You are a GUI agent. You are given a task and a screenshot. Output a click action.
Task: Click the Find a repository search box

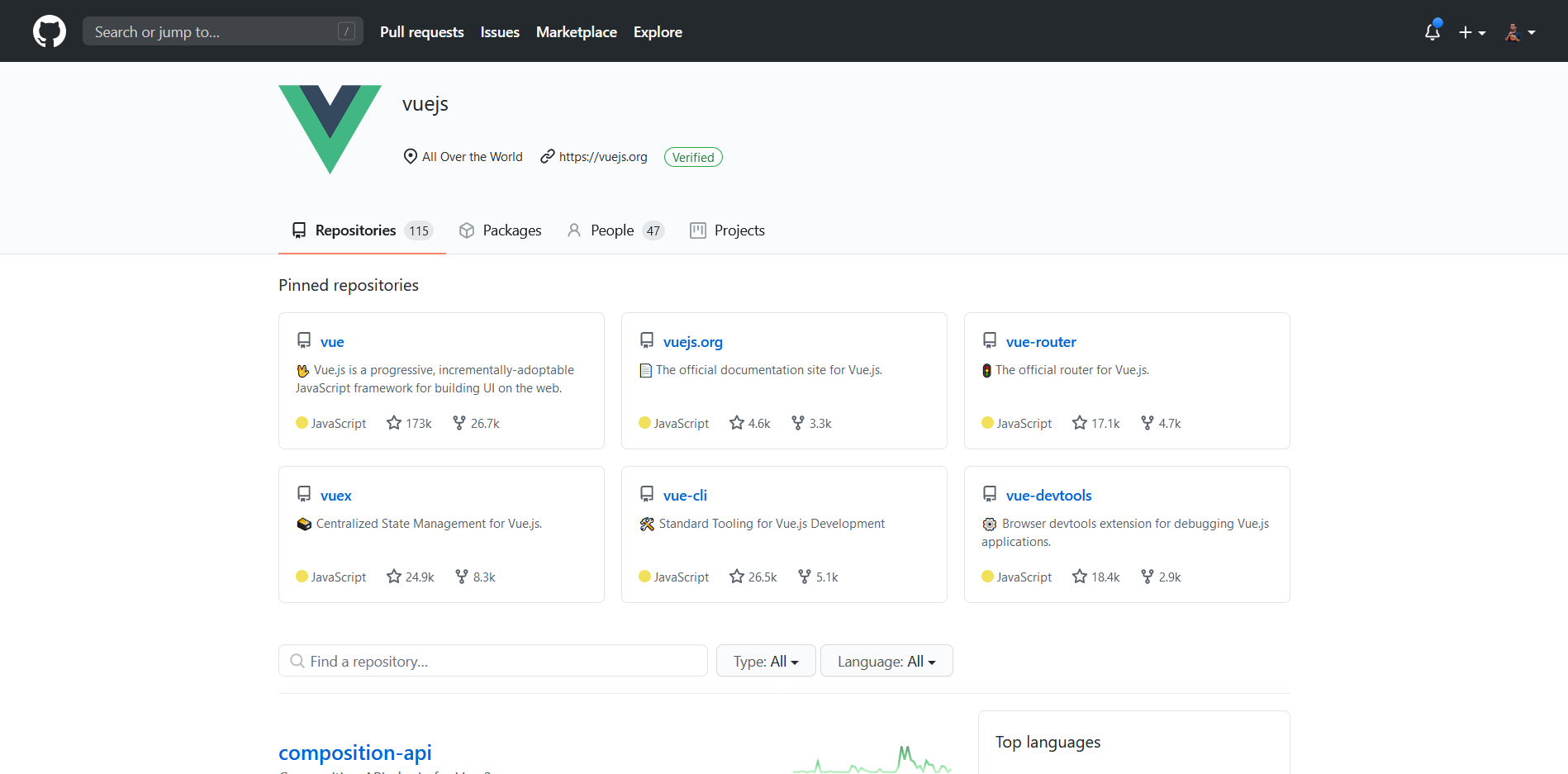coord(493,661)
